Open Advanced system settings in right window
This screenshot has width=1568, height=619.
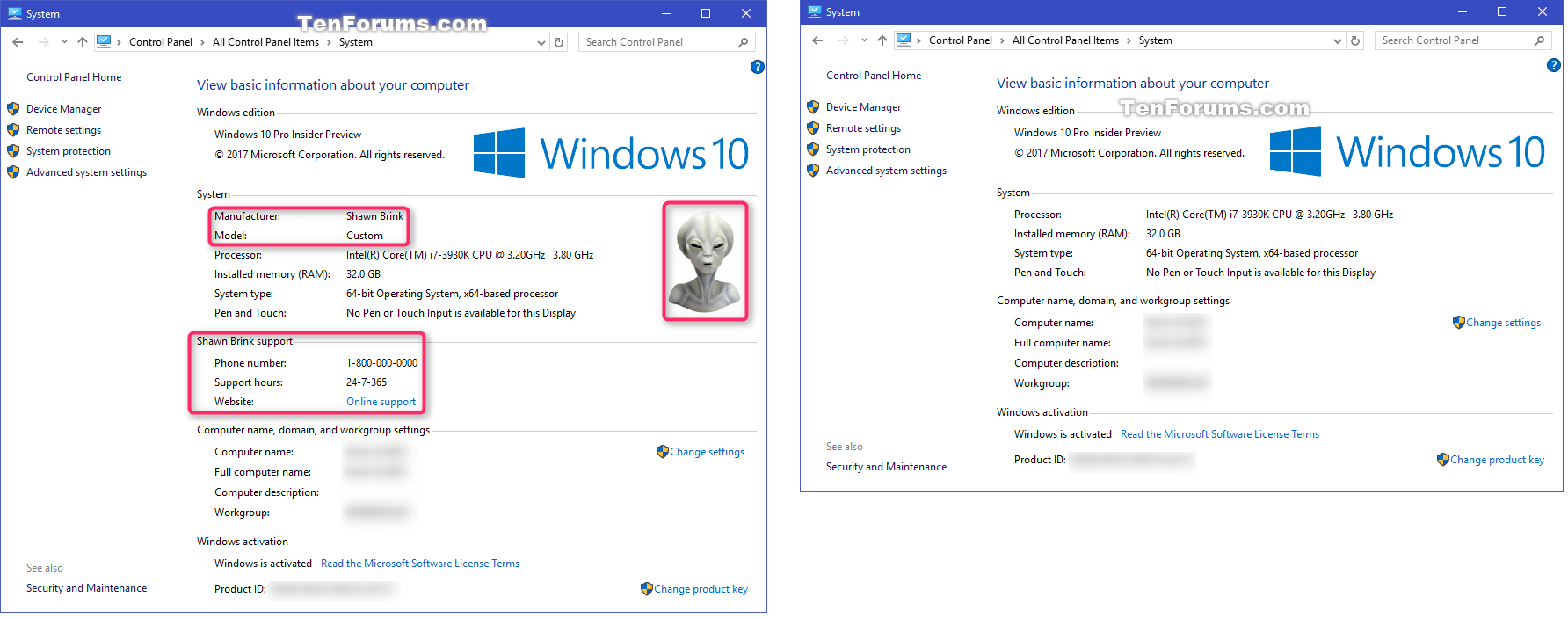click(x=886, y=171)
